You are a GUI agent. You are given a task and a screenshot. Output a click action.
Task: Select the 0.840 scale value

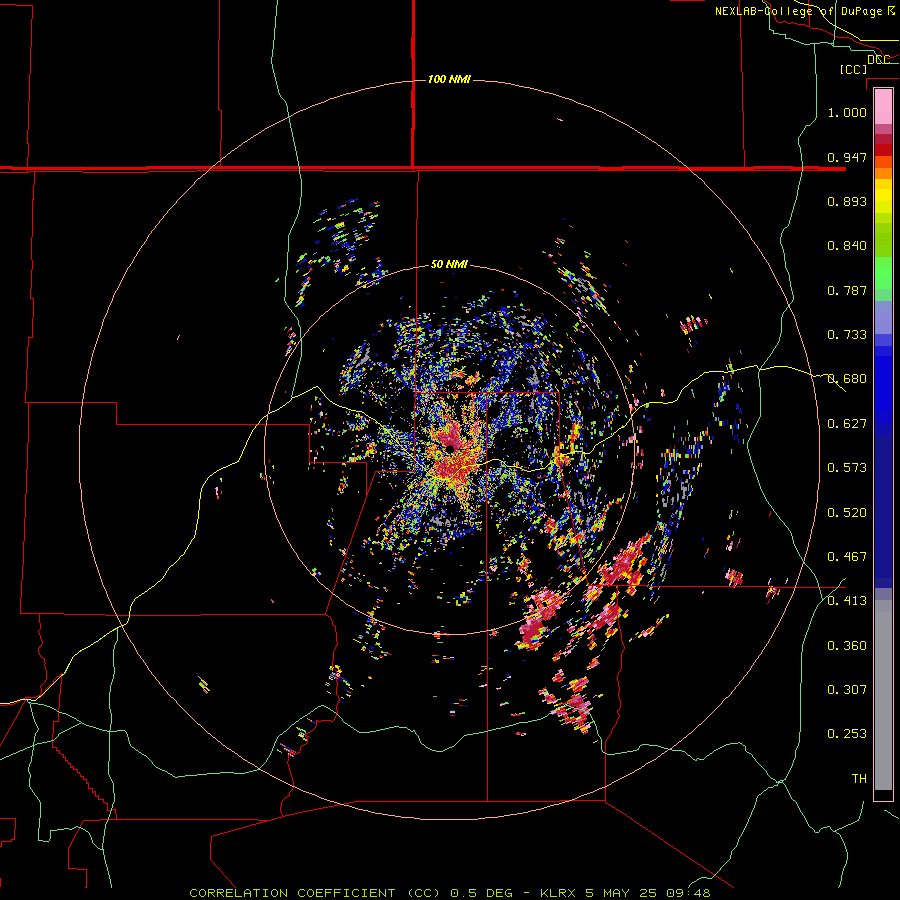(x=847, y=246)
